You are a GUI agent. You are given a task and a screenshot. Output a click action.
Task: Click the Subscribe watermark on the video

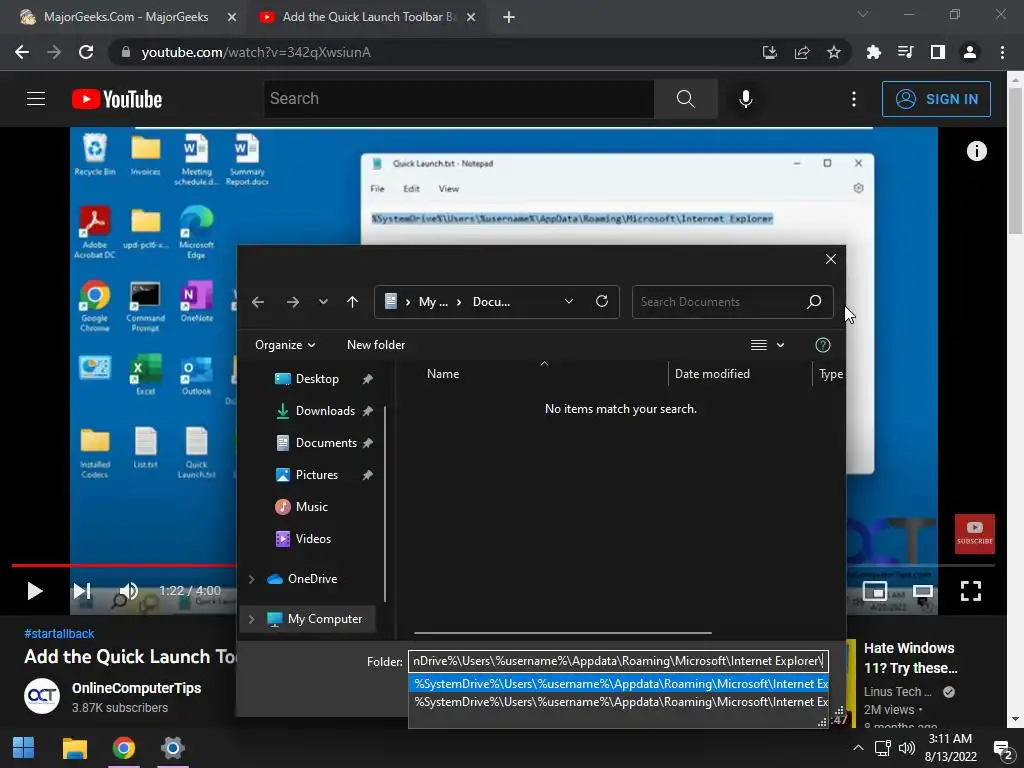(x=974, y=534)
